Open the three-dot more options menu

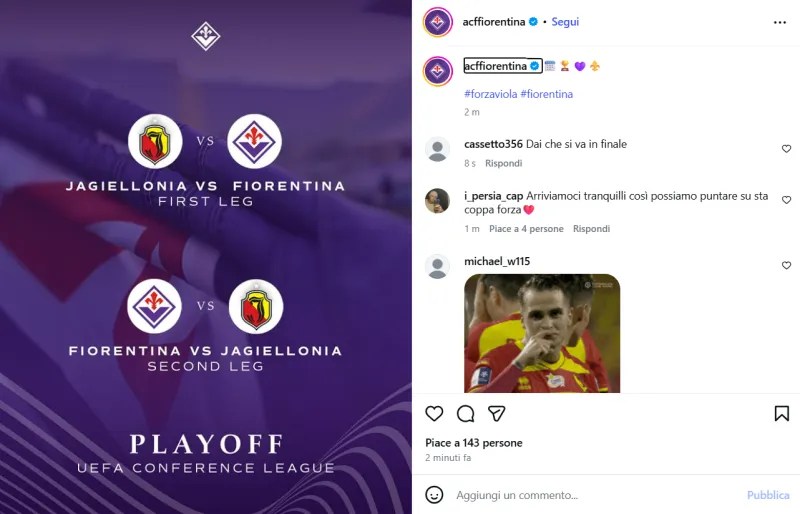click(x=780, y=22)
